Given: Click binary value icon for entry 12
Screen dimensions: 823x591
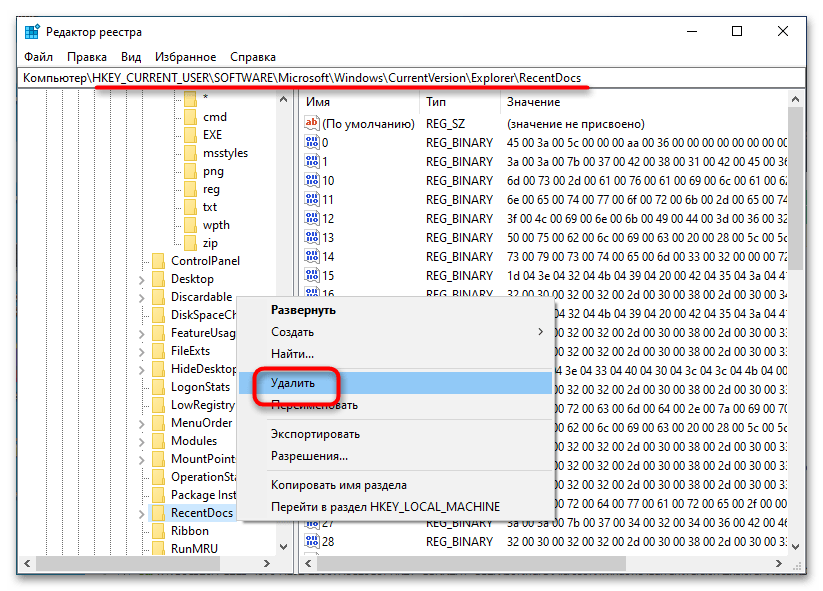Looking at the screenshot, I should coord(312,218).
